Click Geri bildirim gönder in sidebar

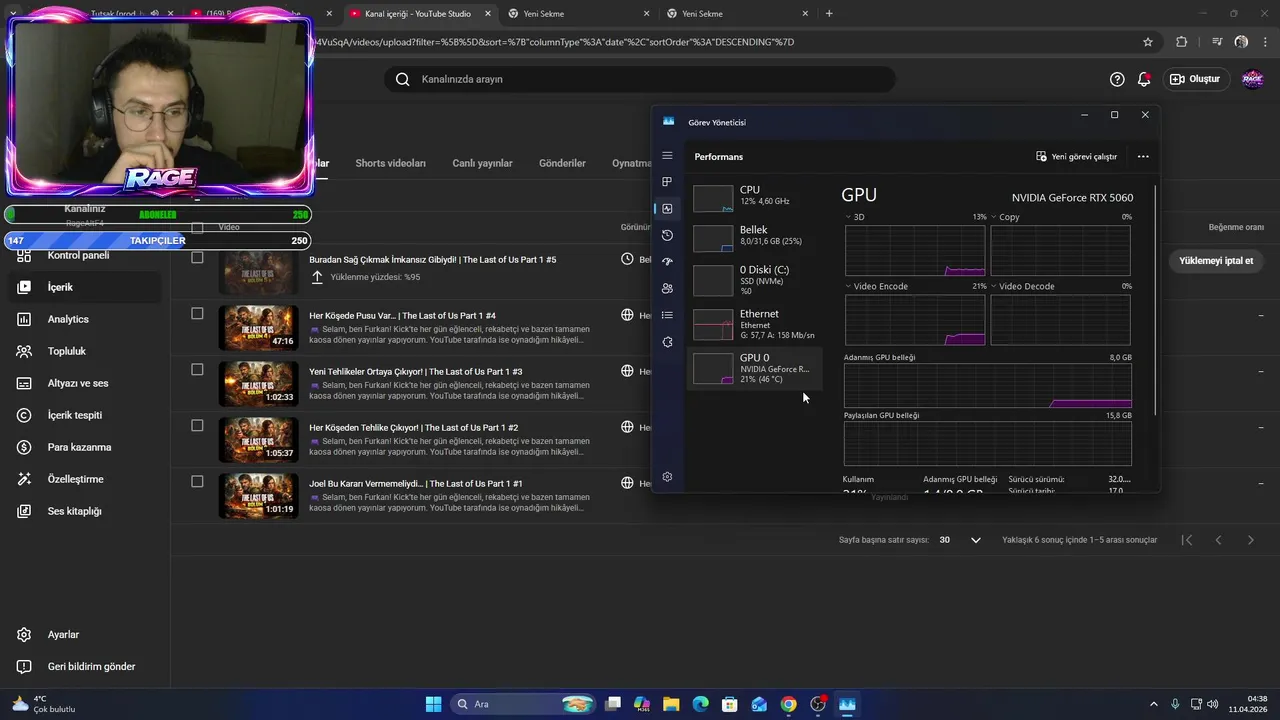click(x=85, y=667)
